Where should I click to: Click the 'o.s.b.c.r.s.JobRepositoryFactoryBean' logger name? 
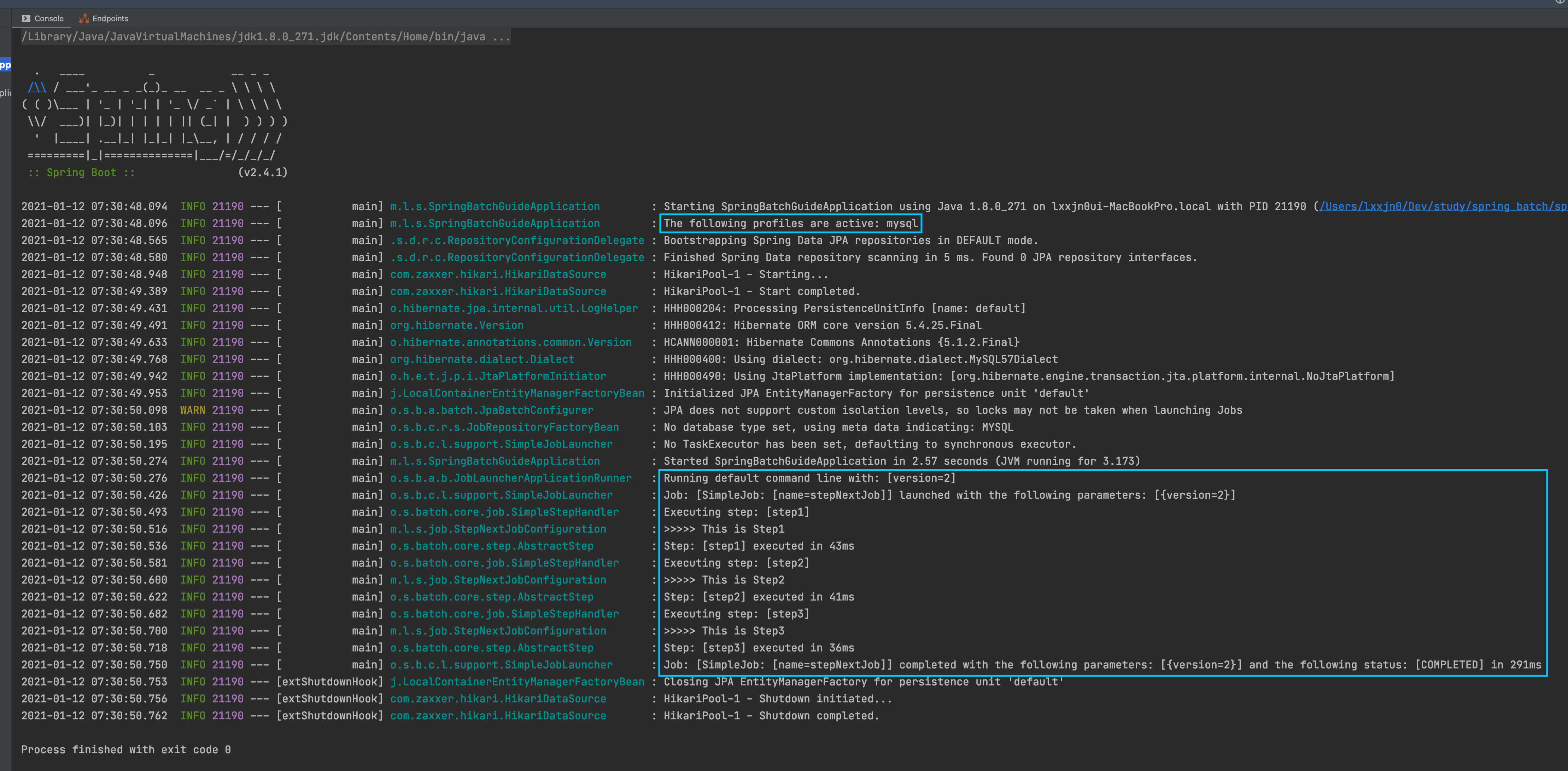tap(505, 428)
